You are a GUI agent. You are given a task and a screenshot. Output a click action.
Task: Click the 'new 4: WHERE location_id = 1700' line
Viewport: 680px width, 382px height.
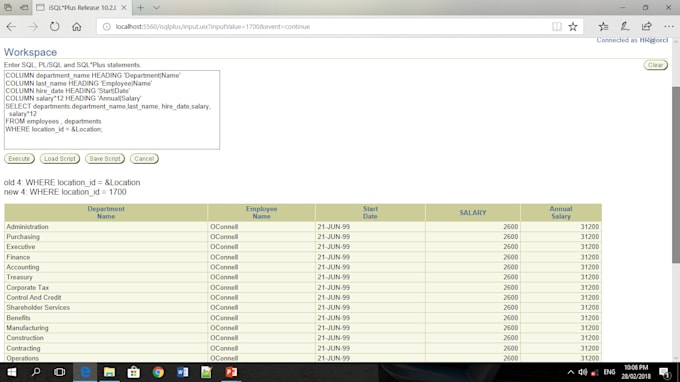click(65, 192)
